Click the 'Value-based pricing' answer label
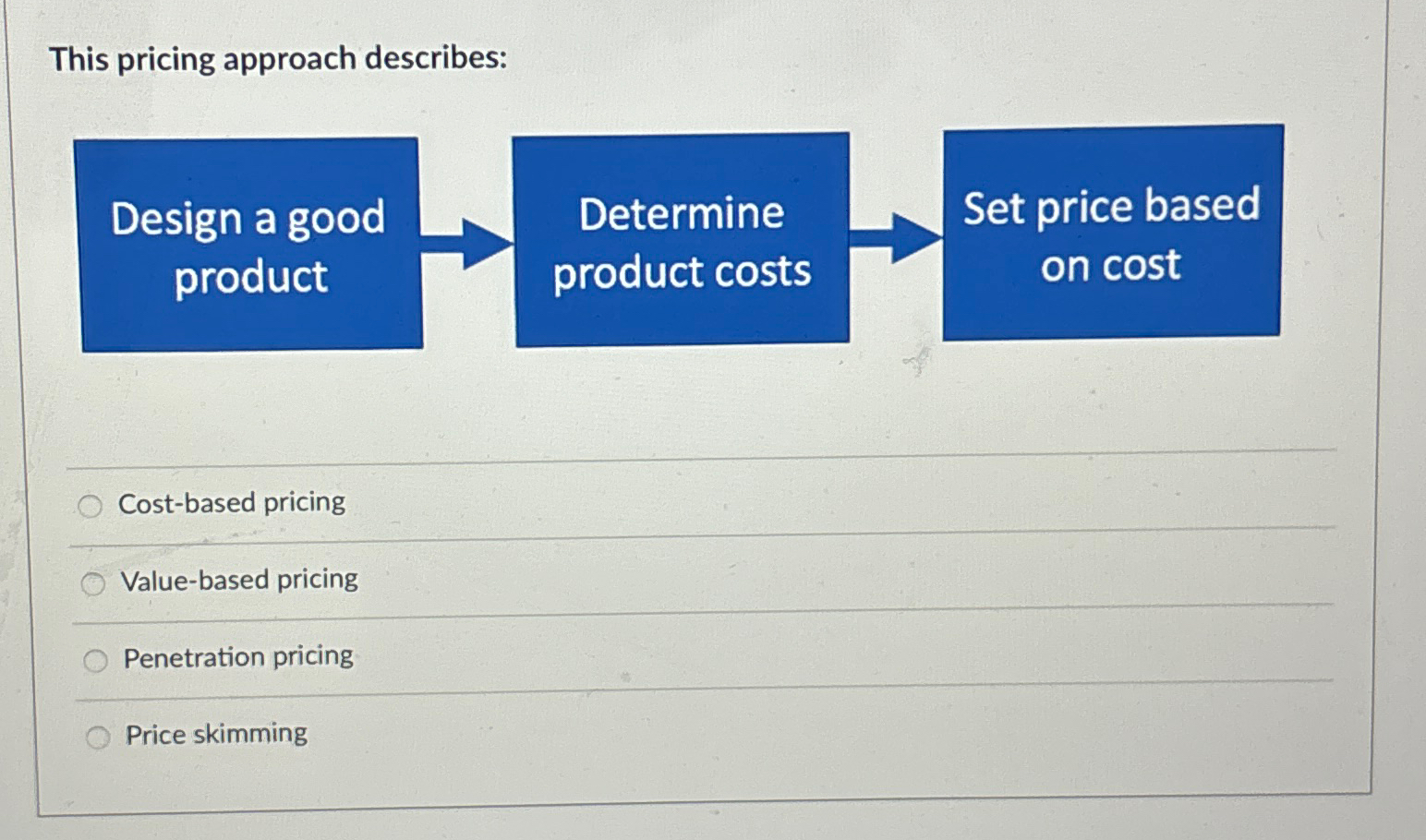The width and height of the screenshot is (1426, 840). 238,580
